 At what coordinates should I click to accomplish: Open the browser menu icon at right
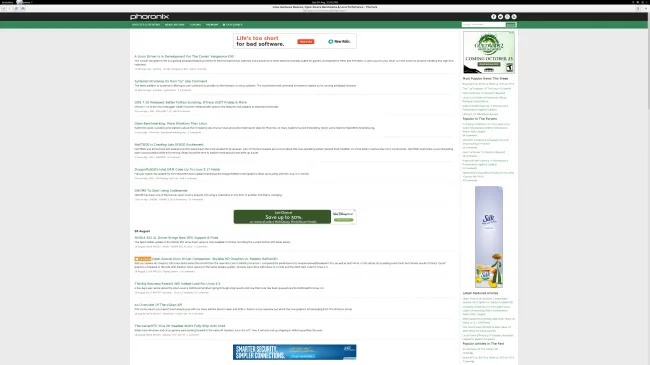coord(638,8)
